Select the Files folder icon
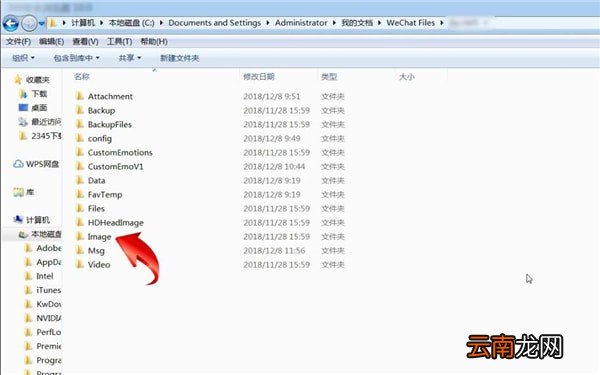This screenshot has width=600, height=375. [80, 209]
